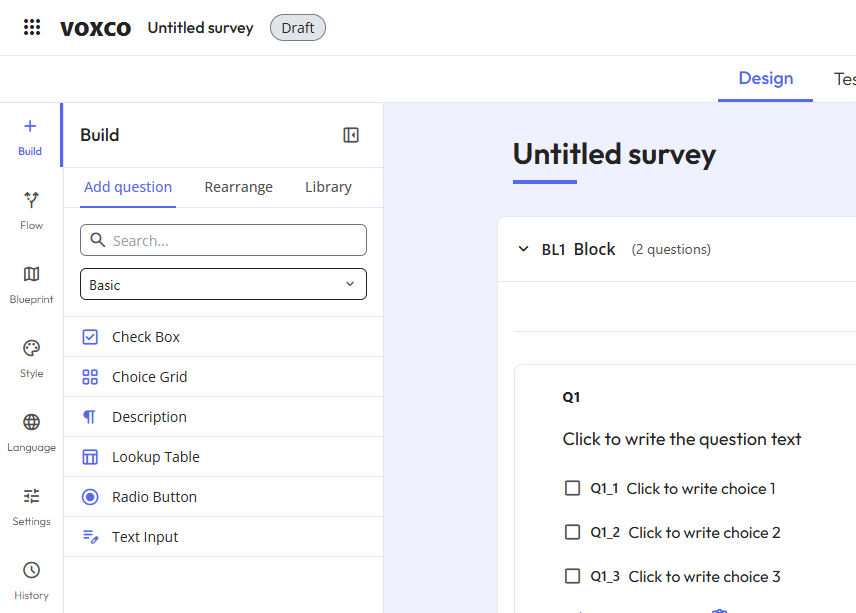856x613 pixels.
Task: Click to write the Q1 question text
Action: pos(682,439)
